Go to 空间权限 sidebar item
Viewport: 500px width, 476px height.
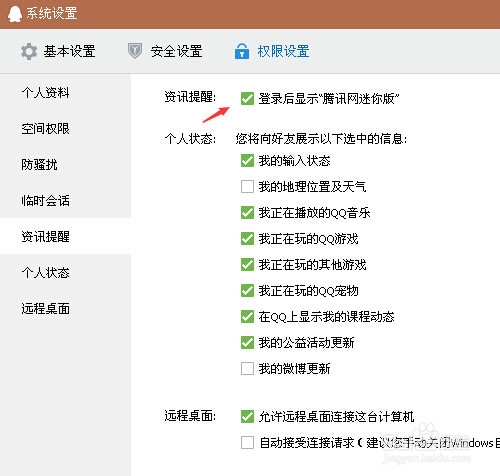(x=46, y=129)
